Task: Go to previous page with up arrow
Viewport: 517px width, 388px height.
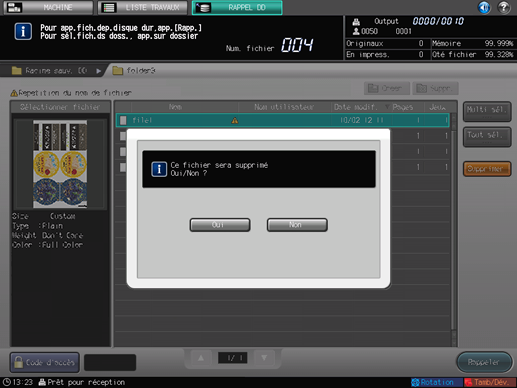Action: pos(201,358)
